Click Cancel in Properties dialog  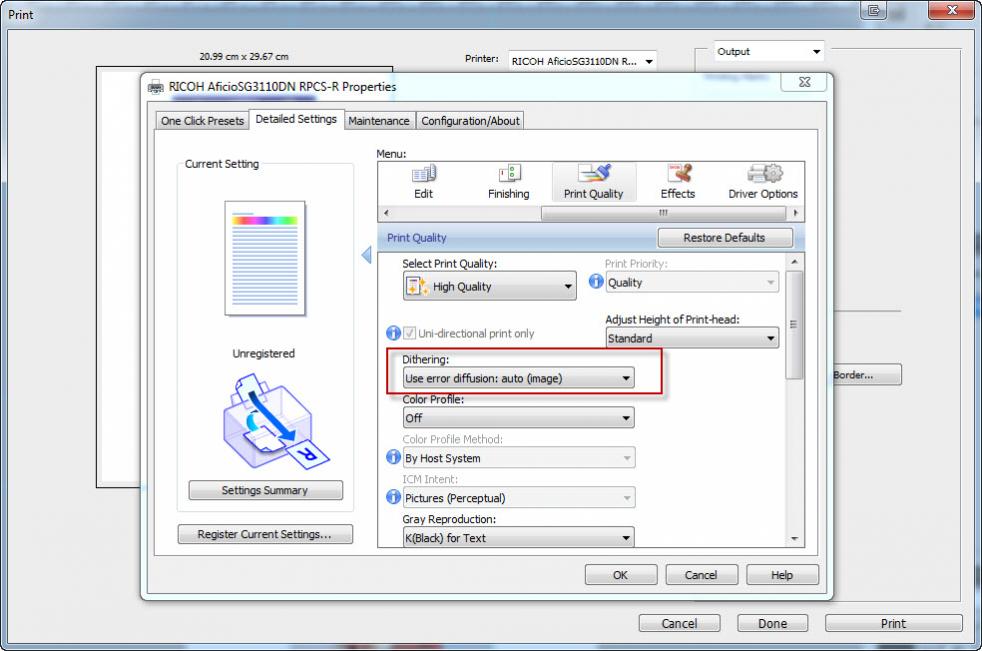point(701,575)
